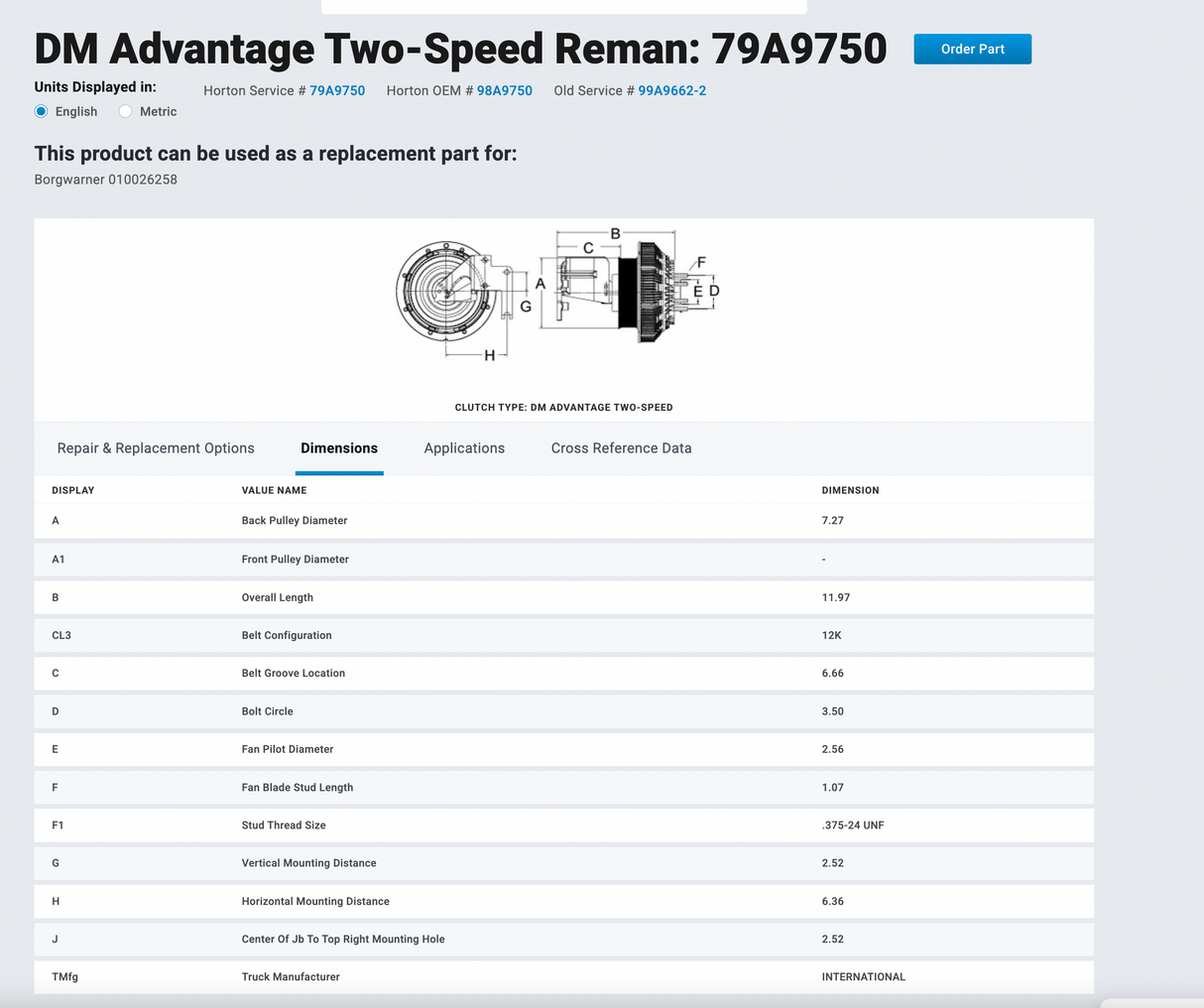
Task: Click the DISPLAY column header
Action: coord(73,490)
